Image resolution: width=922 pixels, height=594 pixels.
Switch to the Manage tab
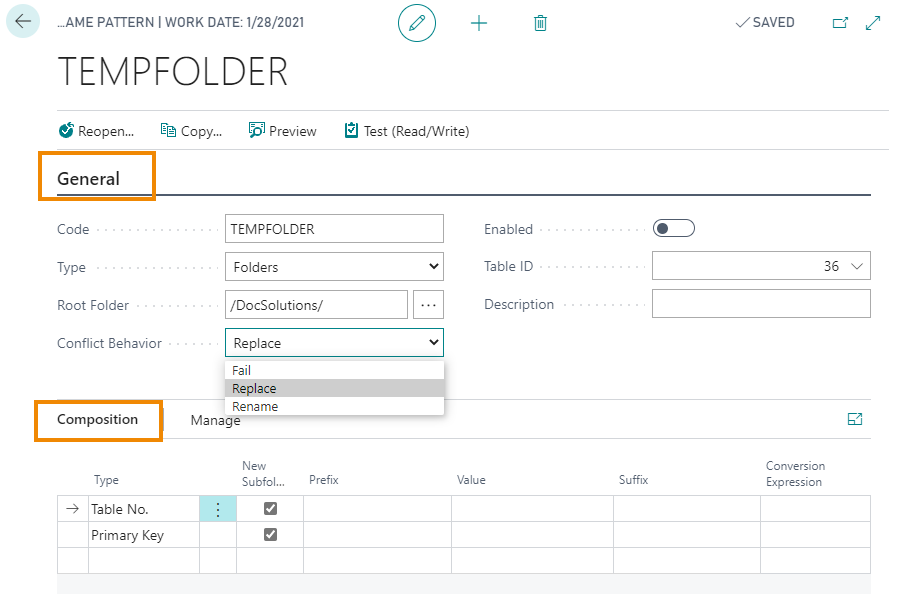(x=215, y=421)
